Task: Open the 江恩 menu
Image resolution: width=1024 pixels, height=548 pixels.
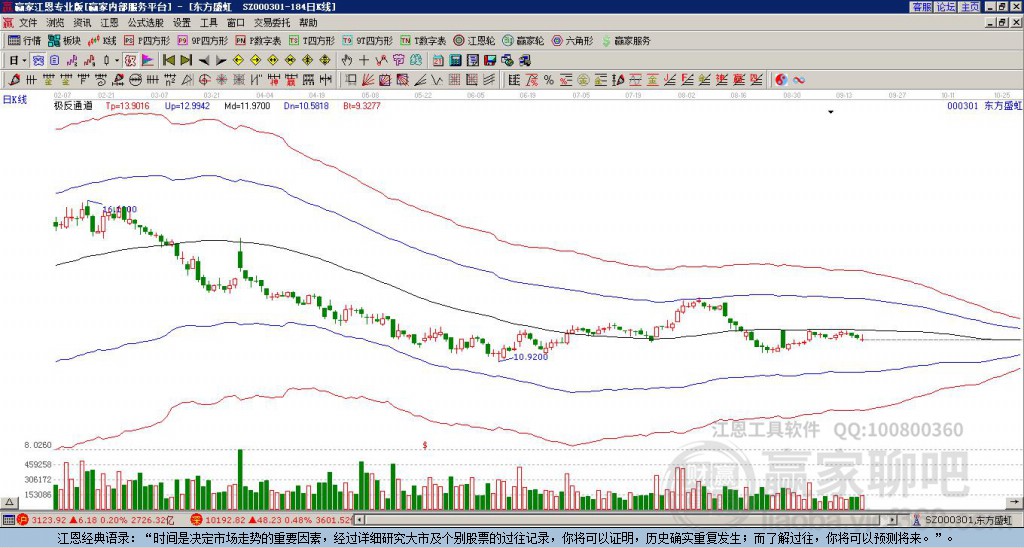Action: (109, 23)
